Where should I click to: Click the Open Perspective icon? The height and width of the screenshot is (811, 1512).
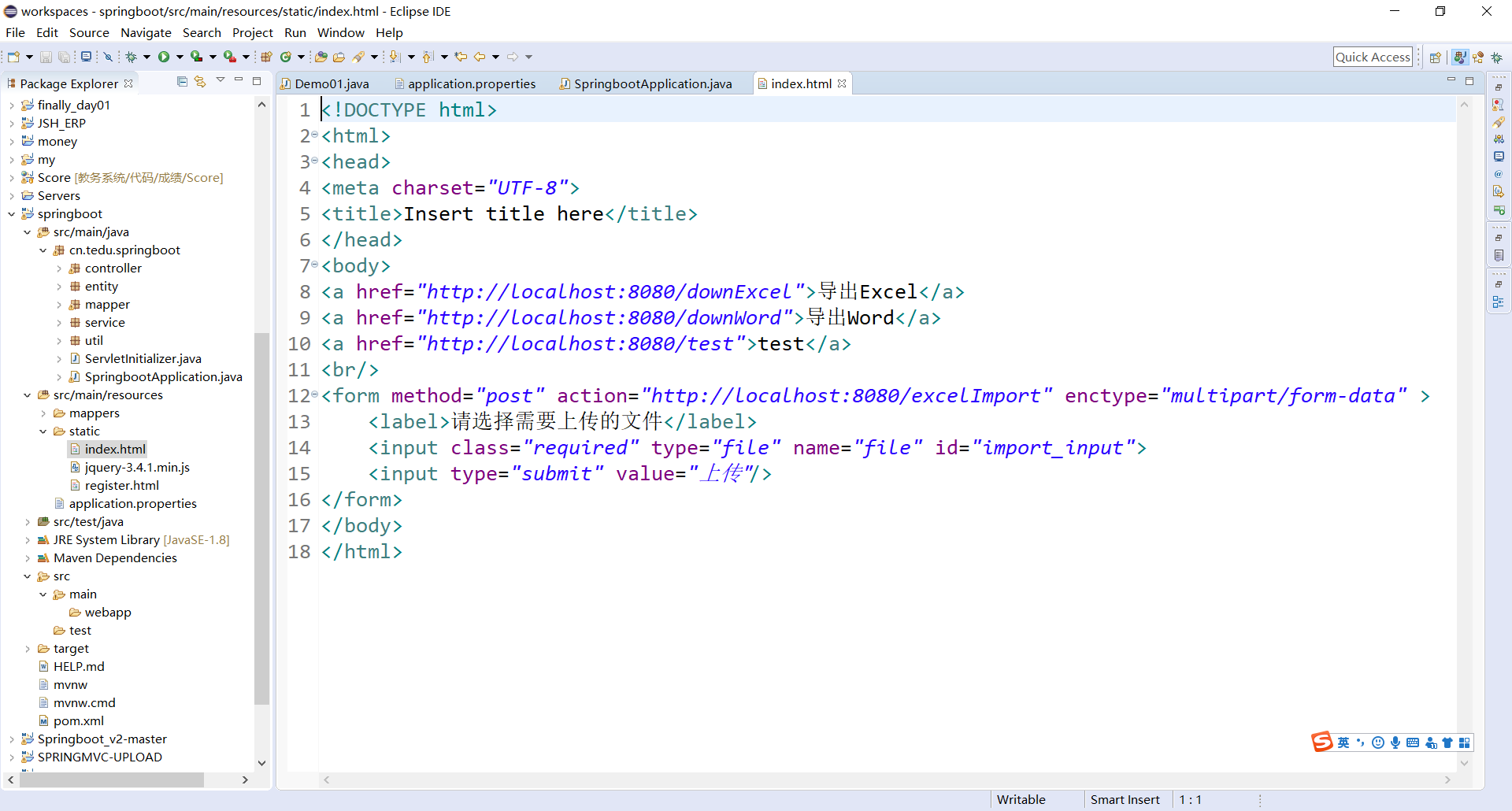pyautogui.click(x=1436, y=57)
